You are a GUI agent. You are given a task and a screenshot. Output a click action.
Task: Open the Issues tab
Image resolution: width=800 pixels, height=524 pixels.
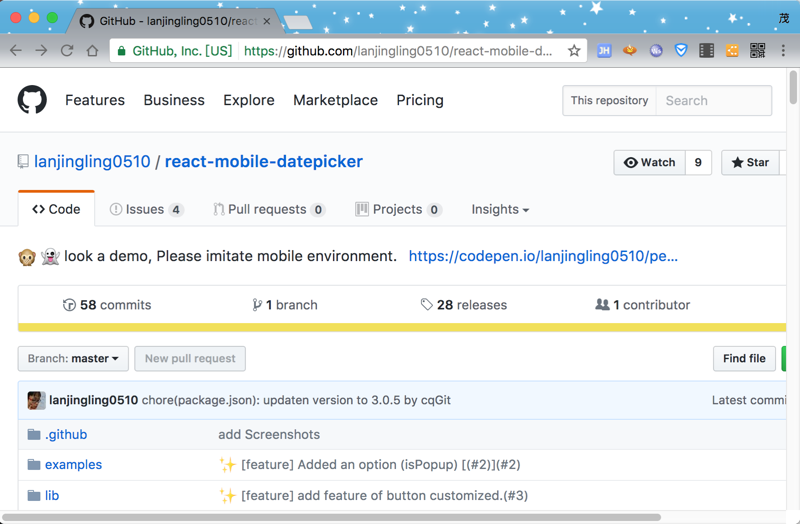pos(146,210)
